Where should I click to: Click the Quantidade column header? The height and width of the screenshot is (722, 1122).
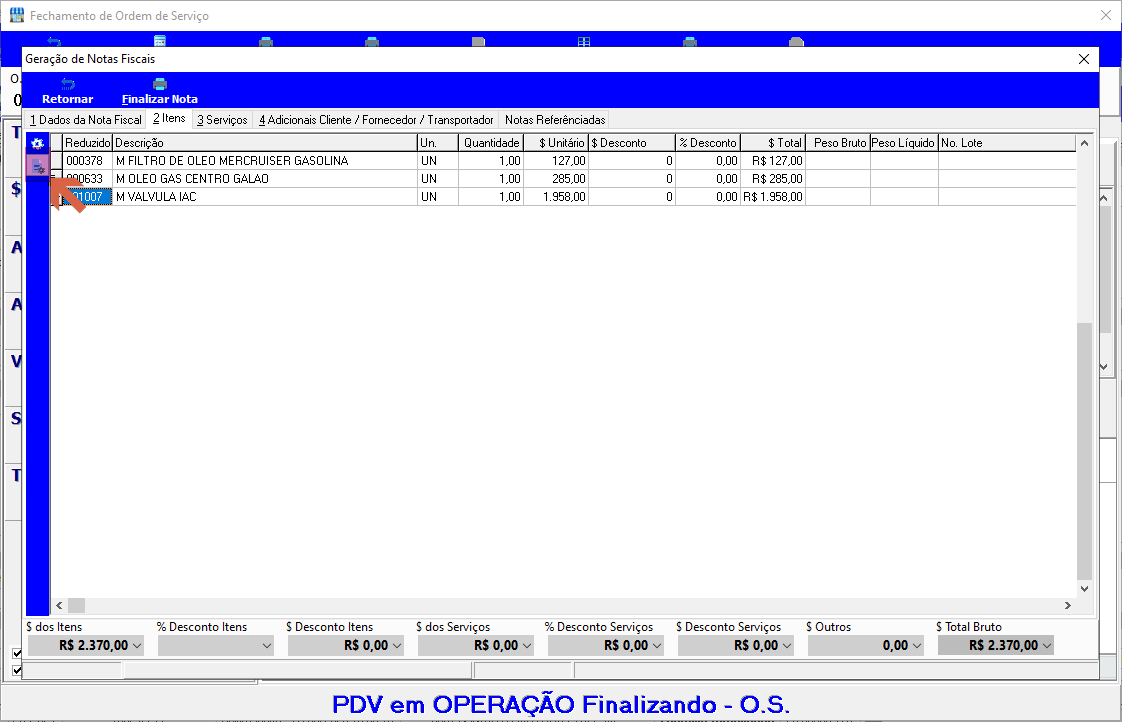click(x=491, y=143)
